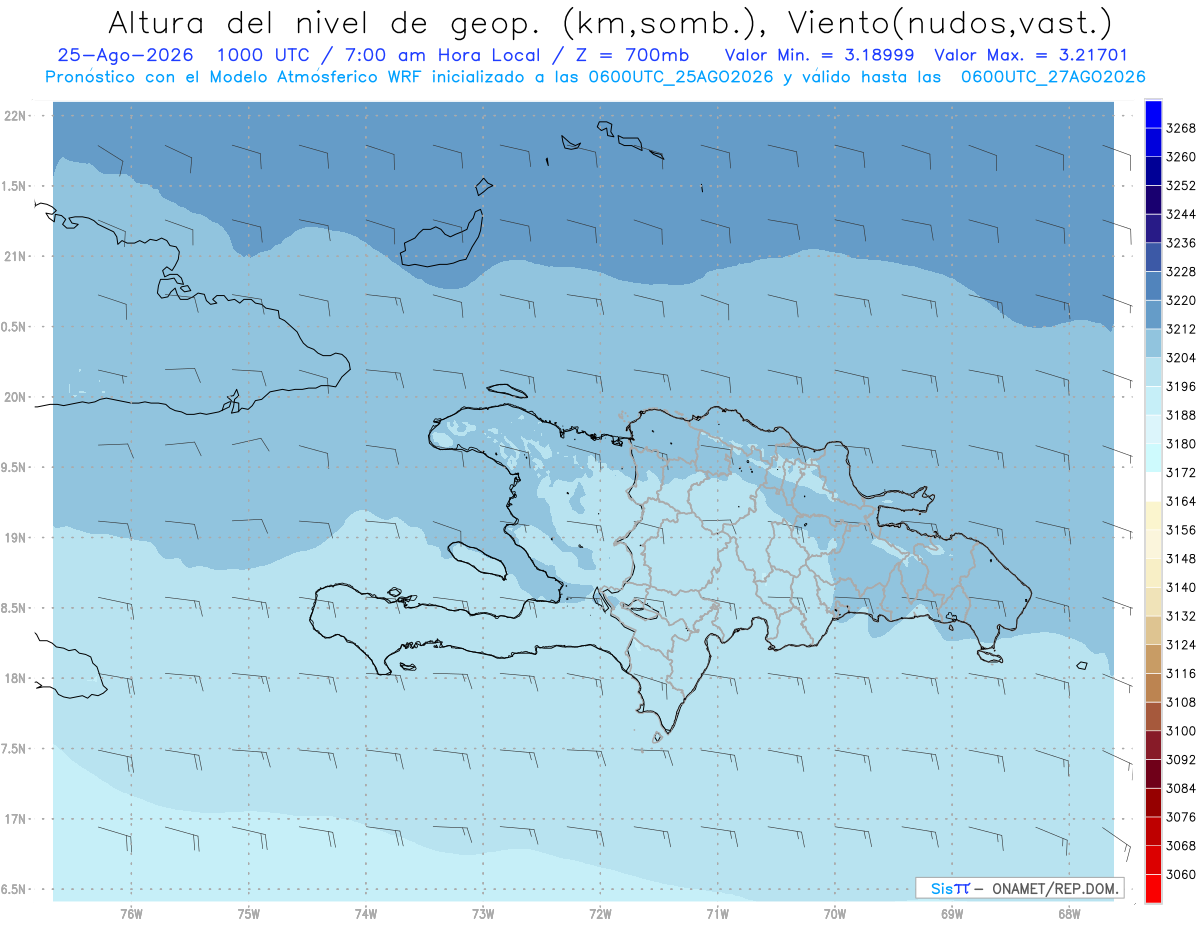The image size is (1200, 927).
Task: Click the '3172' color scale value
Action: coord(1180,472)
